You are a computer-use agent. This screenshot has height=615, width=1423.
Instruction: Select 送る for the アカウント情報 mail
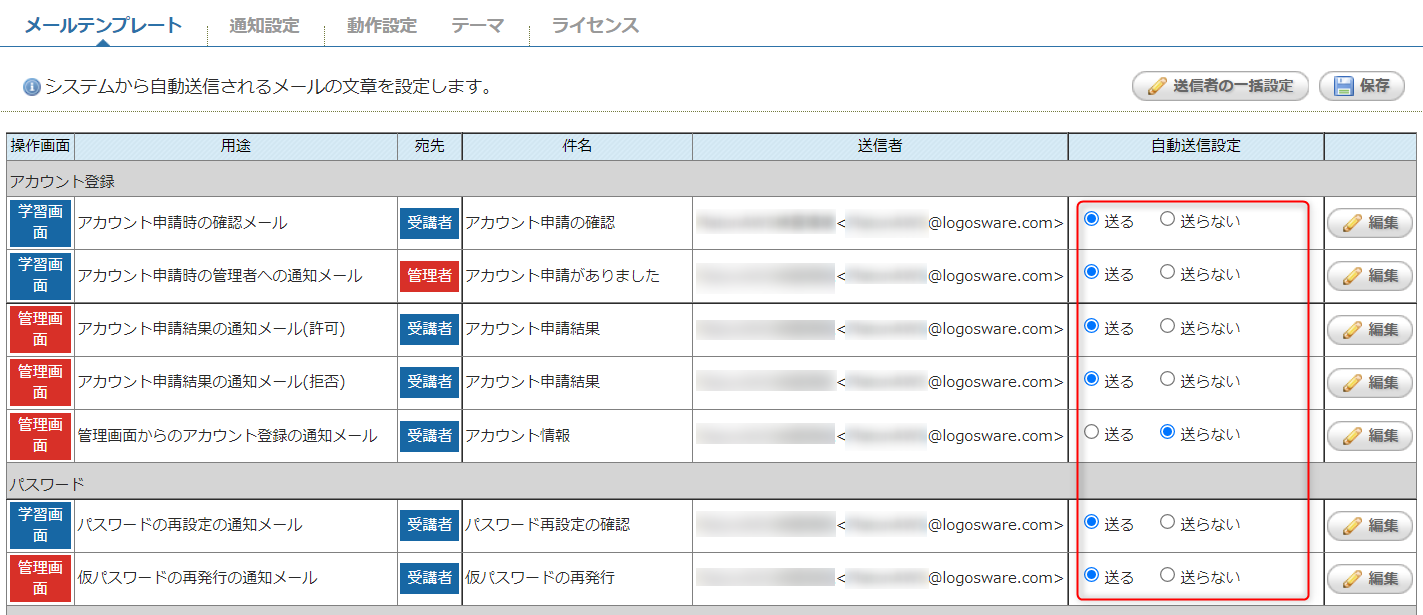pyautogui.click(x=1092, y=433)
